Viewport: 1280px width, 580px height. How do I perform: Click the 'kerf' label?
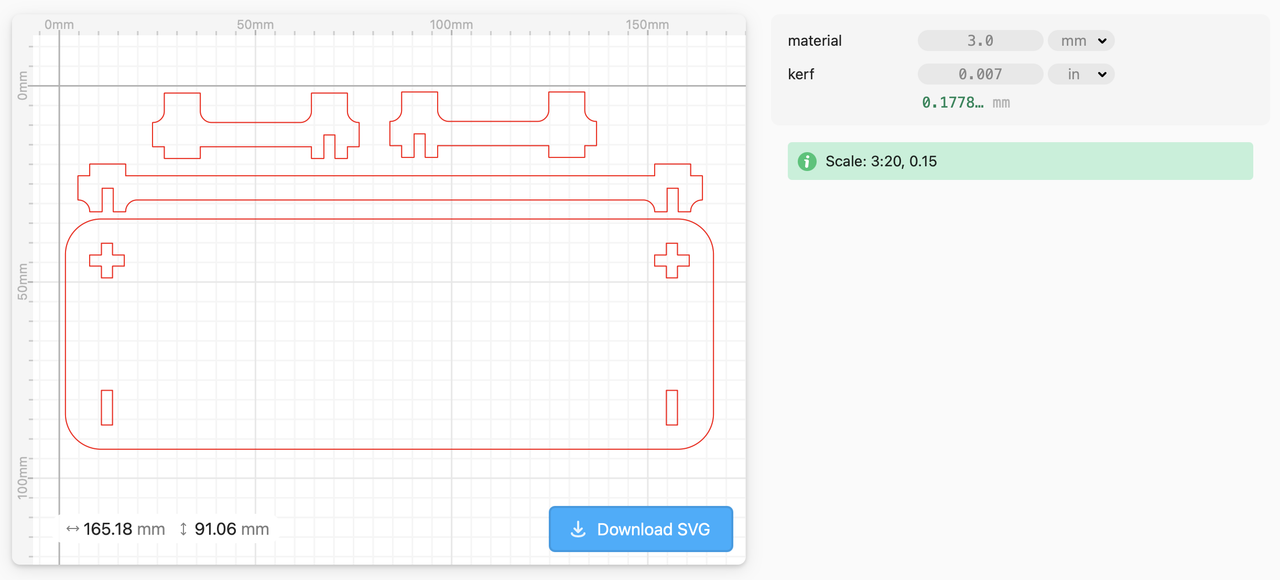[801, 74]
